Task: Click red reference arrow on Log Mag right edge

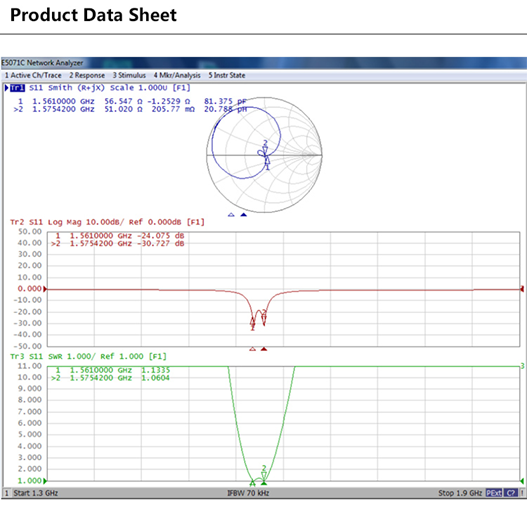Action: pos(522,289)
